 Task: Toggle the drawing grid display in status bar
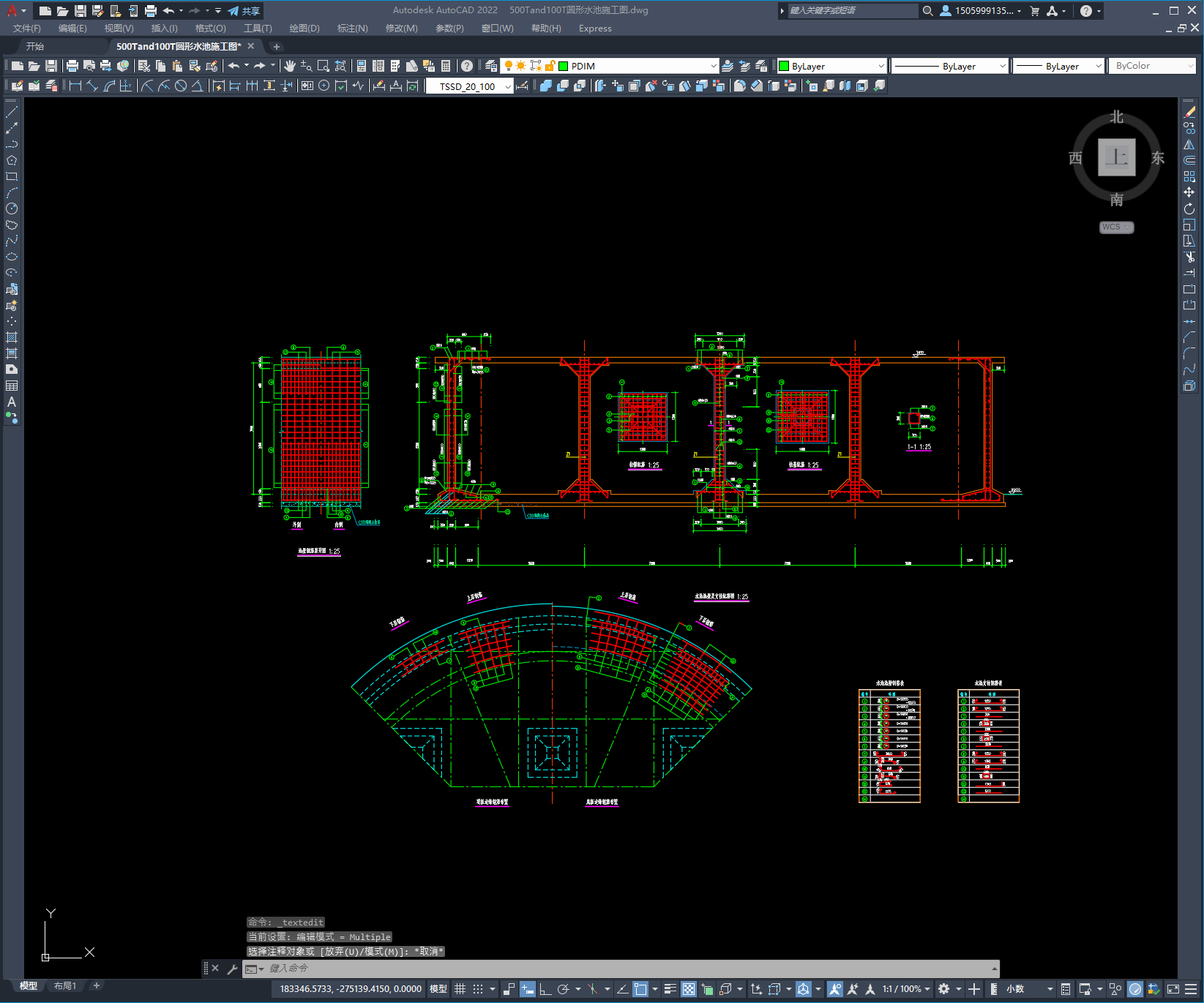click(x=460, y=989)
